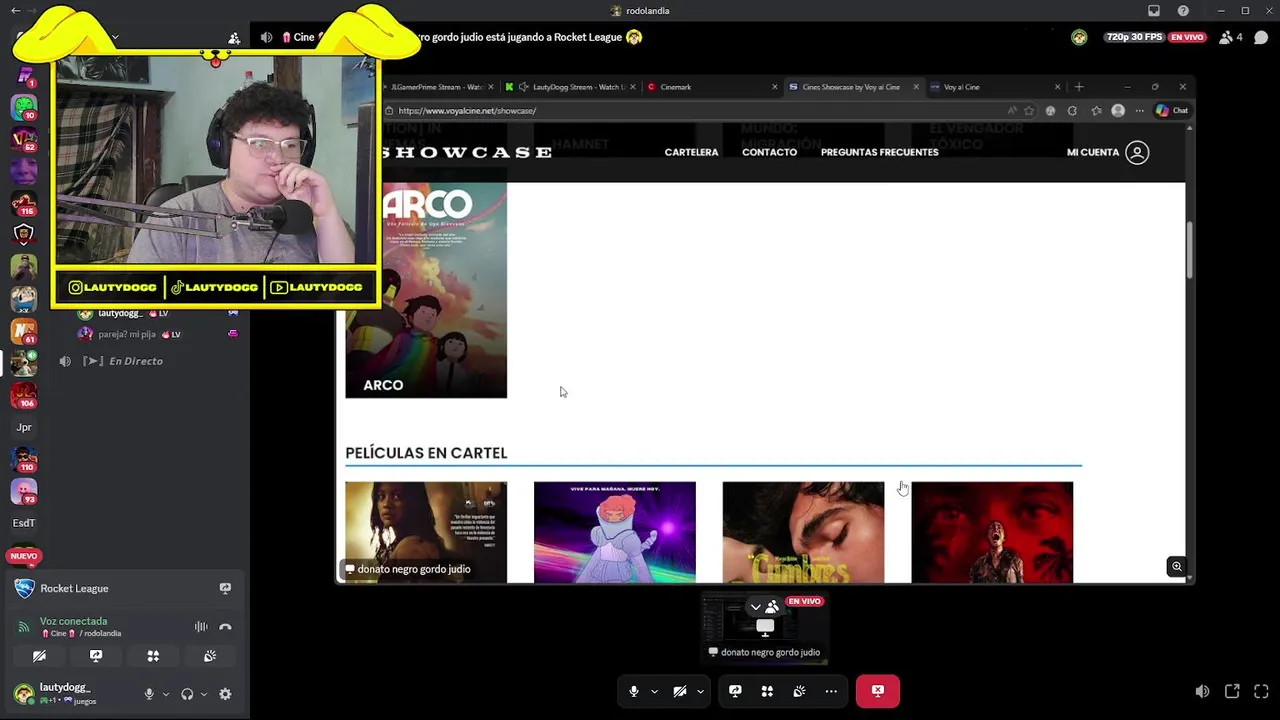Disconnect from voice with hang-up icon
The height and width of the screenshot is (720, 1280).
point(225,627)
